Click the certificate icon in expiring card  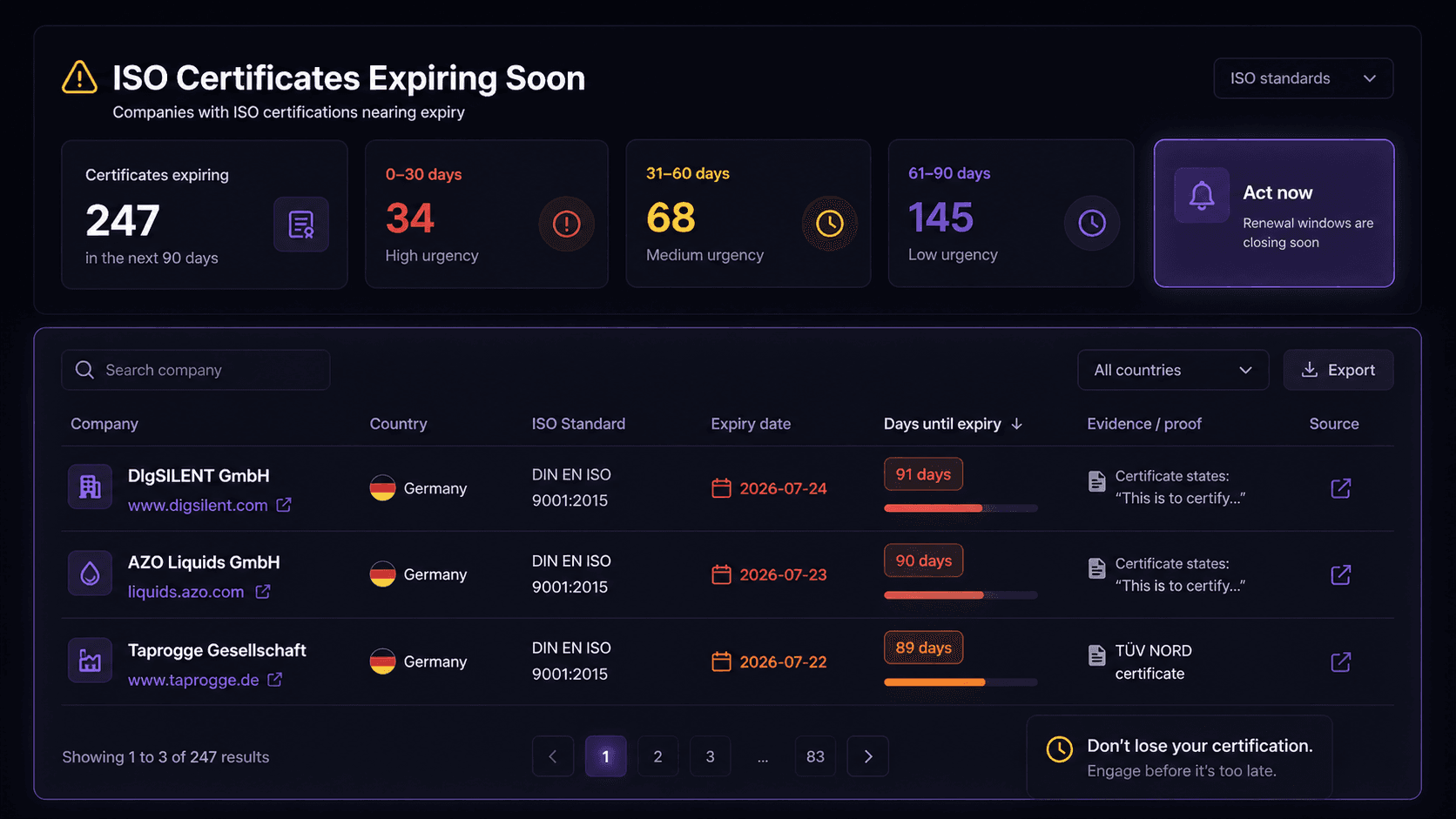301,225
